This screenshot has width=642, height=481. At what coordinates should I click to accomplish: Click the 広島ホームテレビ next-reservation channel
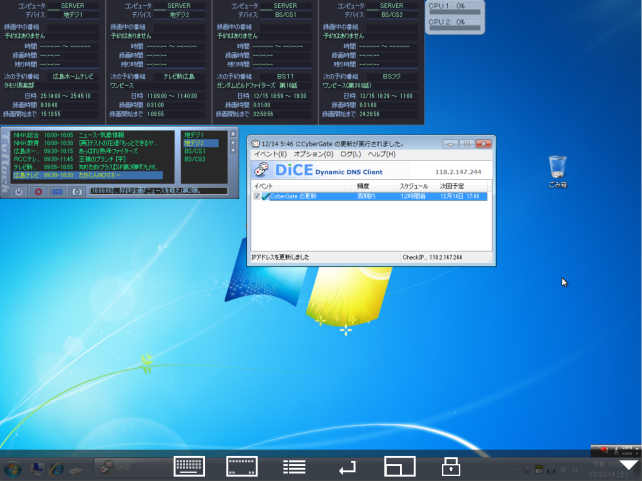tap(73, 77)
